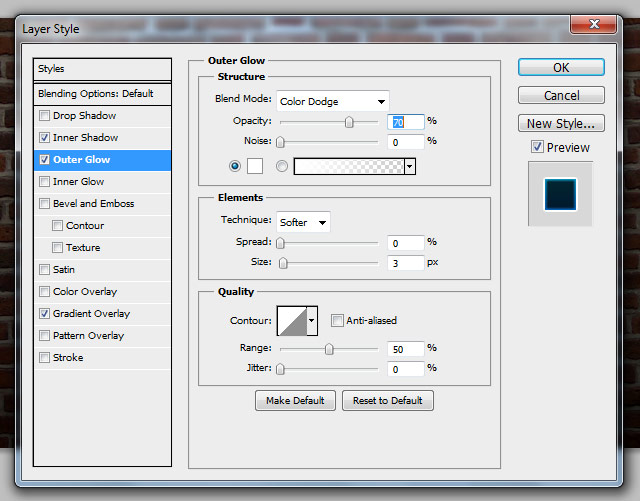640x501 pixels.
Task: Click the Range slider handle
Action: (329, 349)
